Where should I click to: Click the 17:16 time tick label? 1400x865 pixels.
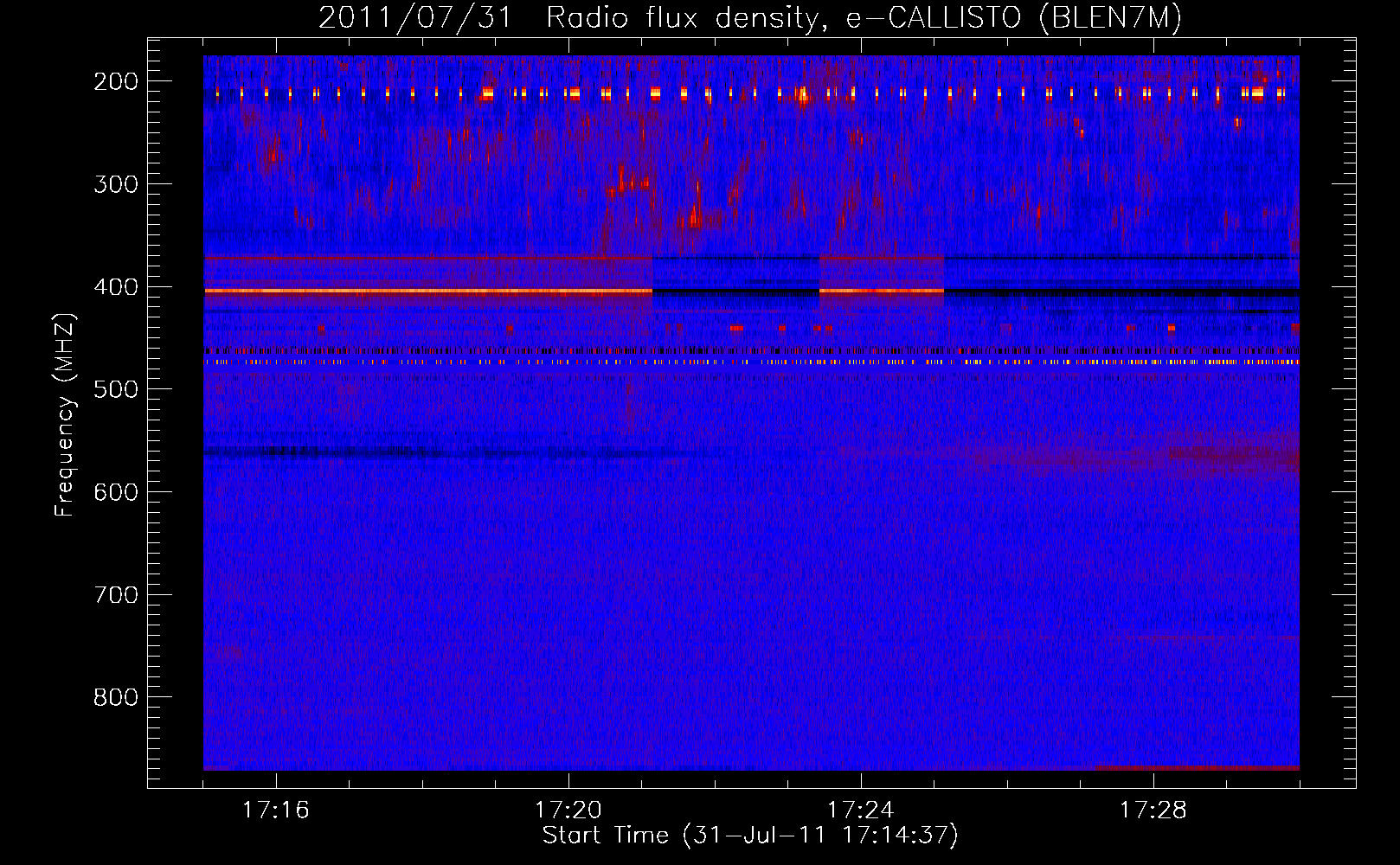click(x=276, y=811)
